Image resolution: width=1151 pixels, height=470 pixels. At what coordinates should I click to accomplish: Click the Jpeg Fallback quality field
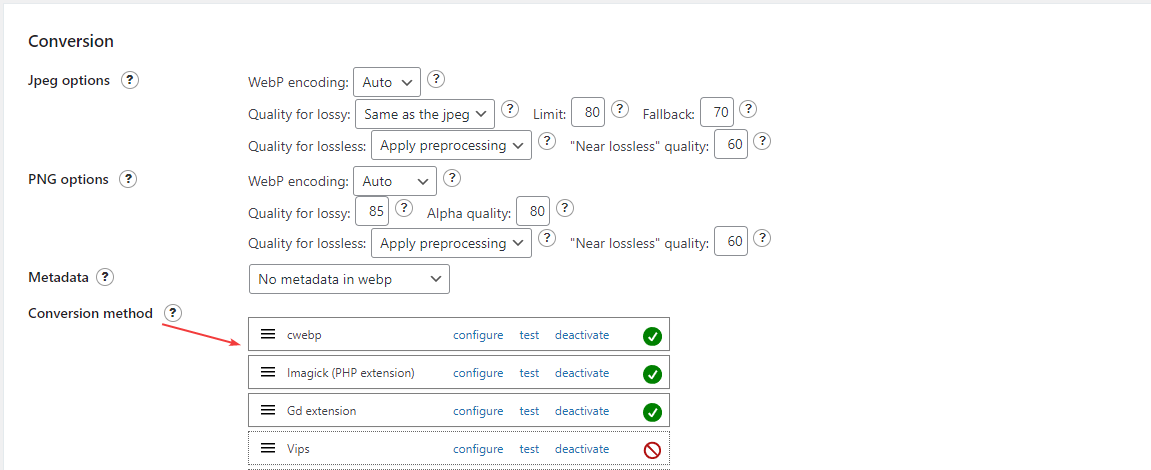(x=717, y=113)
